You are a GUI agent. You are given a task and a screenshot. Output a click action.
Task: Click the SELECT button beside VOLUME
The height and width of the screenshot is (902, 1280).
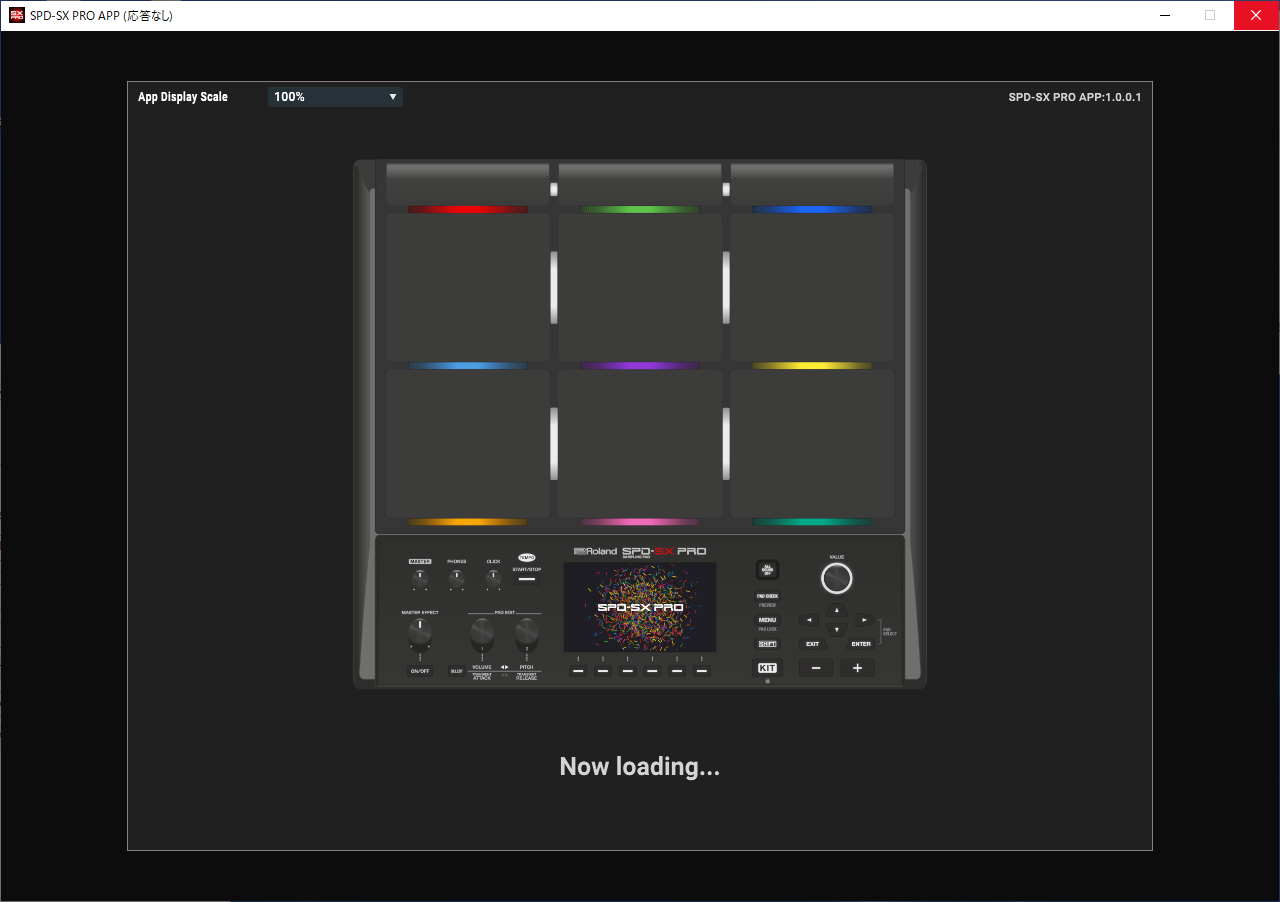[457, 671]
